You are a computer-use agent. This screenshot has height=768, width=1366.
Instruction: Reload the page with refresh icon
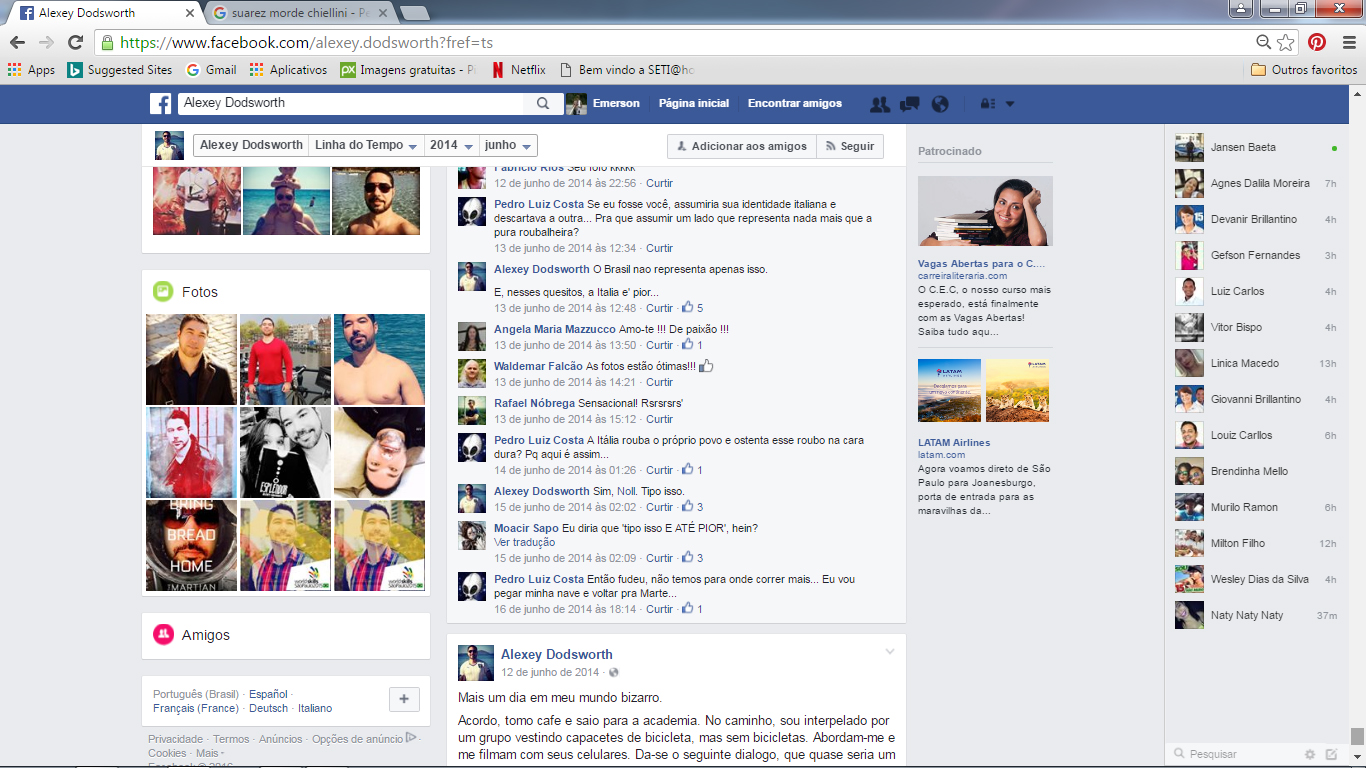[75, 42]
